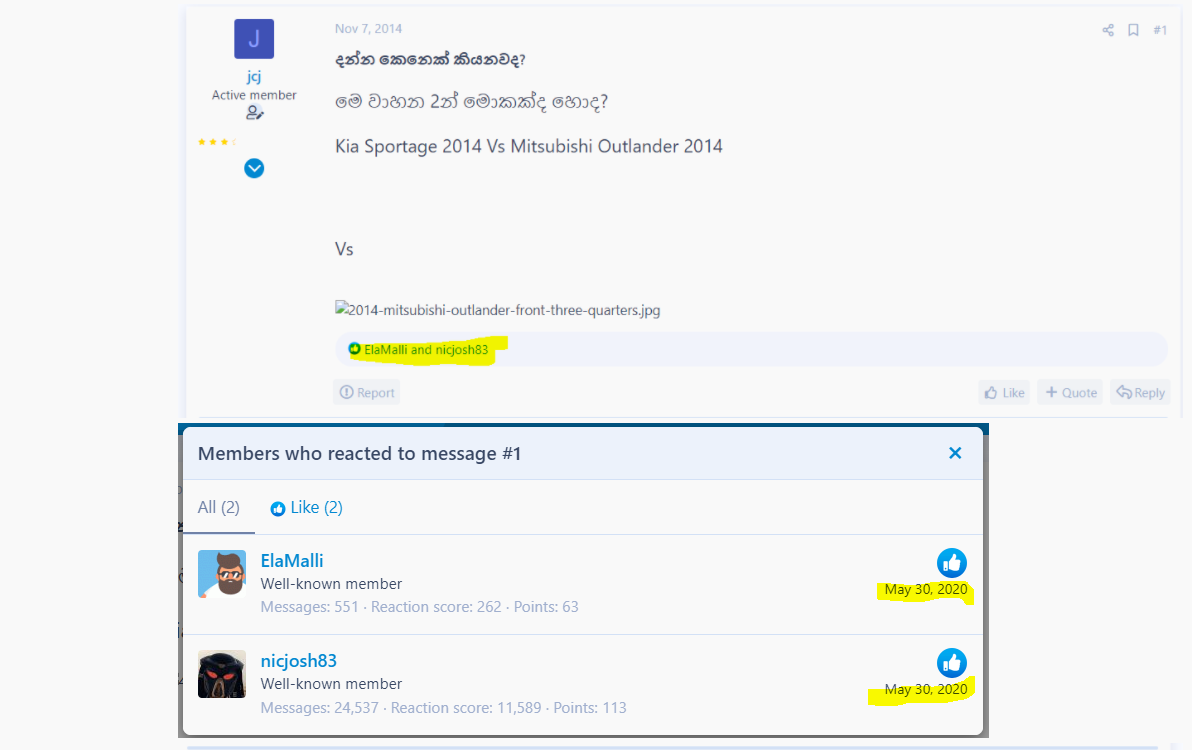The height and width of the screenshot is (750, 1192).
Task: Select 'Reaction score: 11,589' in nicjosh83's row
Action: [466, 707]
